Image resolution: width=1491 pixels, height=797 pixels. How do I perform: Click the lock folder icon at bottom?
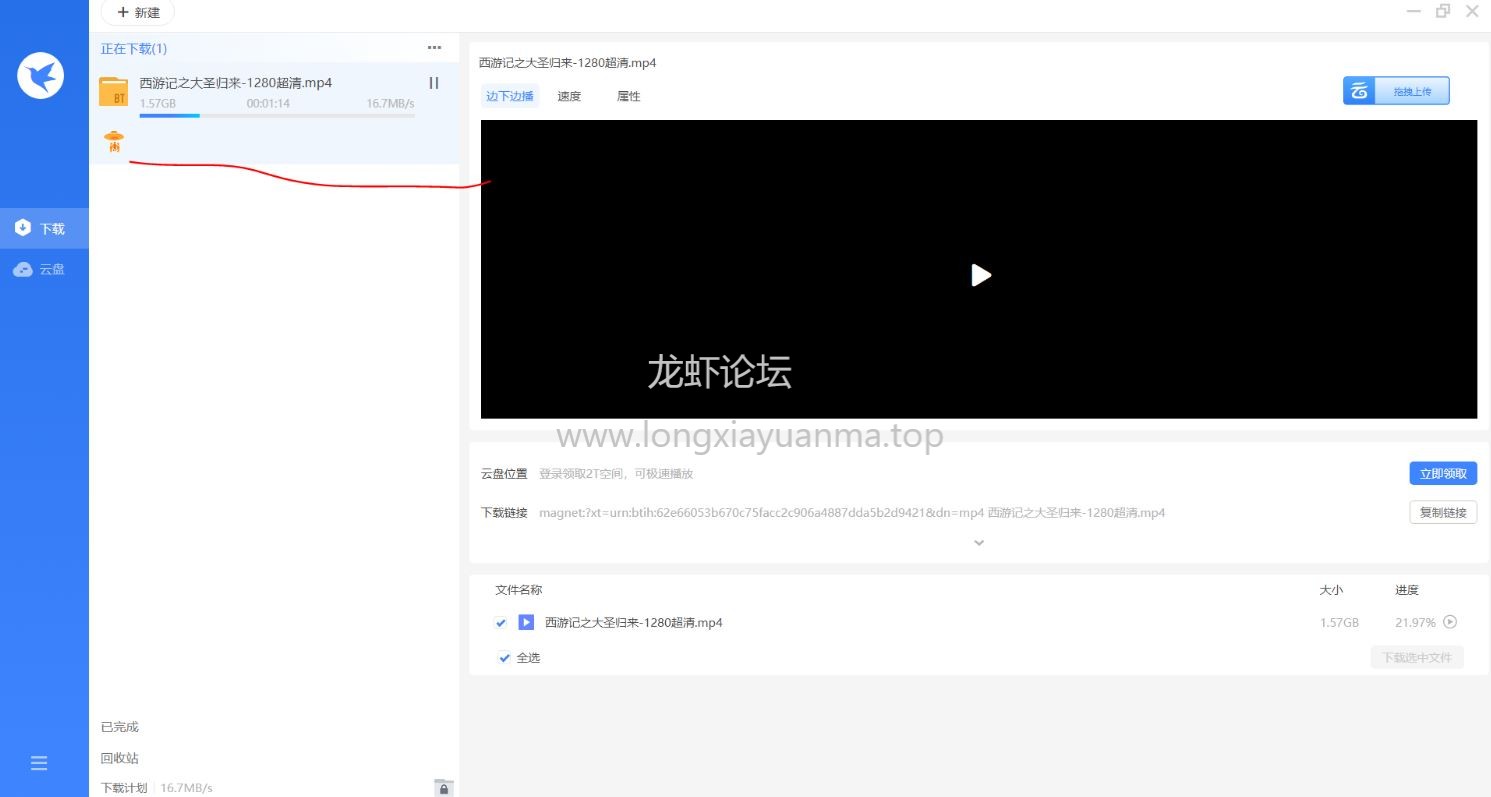click(x=444, y=787)
